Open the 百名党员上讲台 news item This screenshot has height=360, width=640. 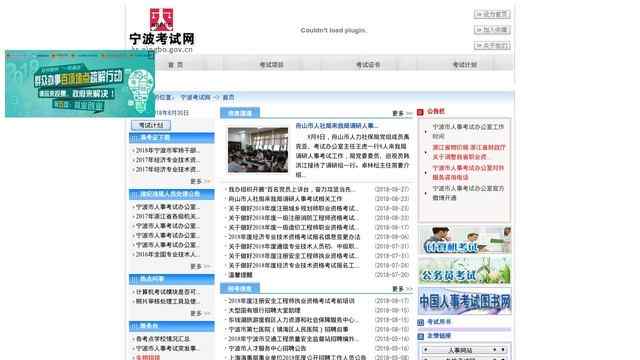pyautogui.click(x=291, y=189)
